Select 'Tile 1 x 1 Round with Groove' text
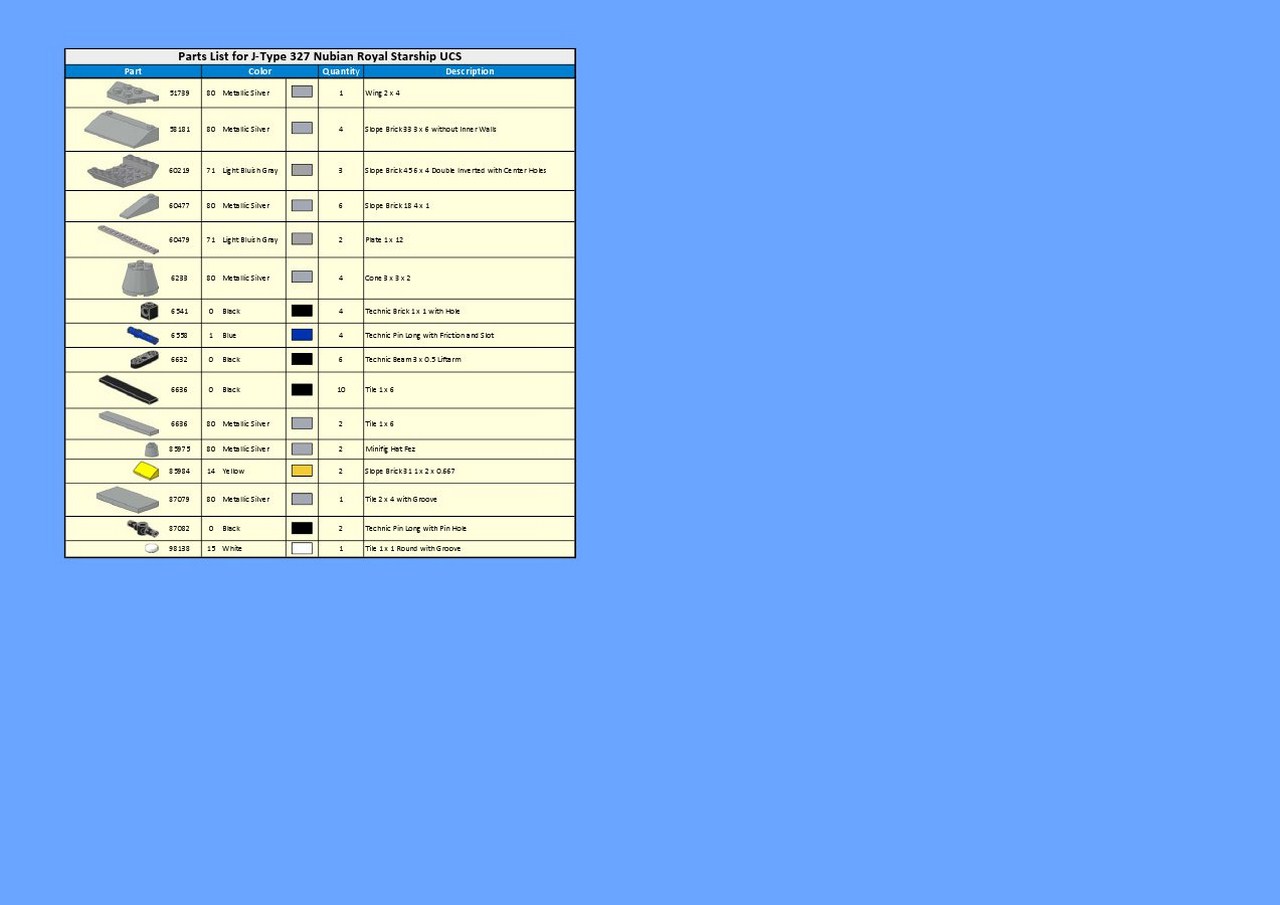This screenshot has width=1280, height=905. click(413, 548)
